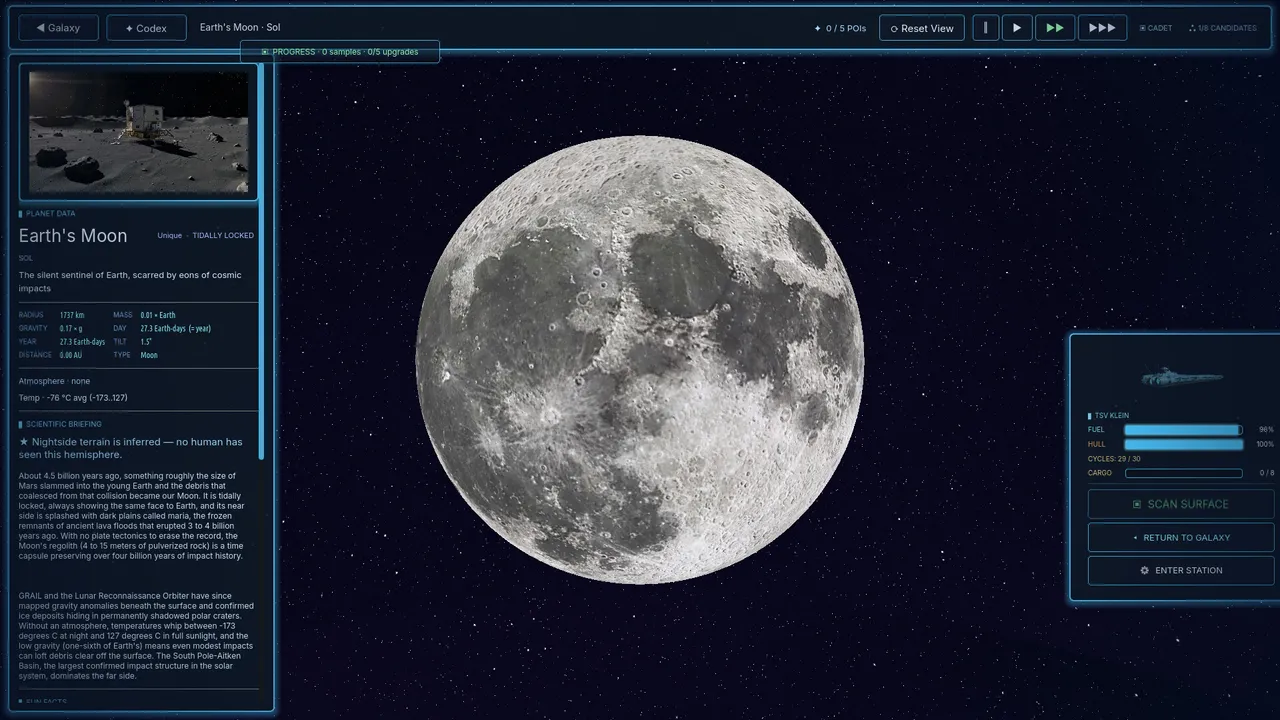Screen dimensions: 1280x720
Task: Click the PLANET DATA section header
Action: click(47, 213)
